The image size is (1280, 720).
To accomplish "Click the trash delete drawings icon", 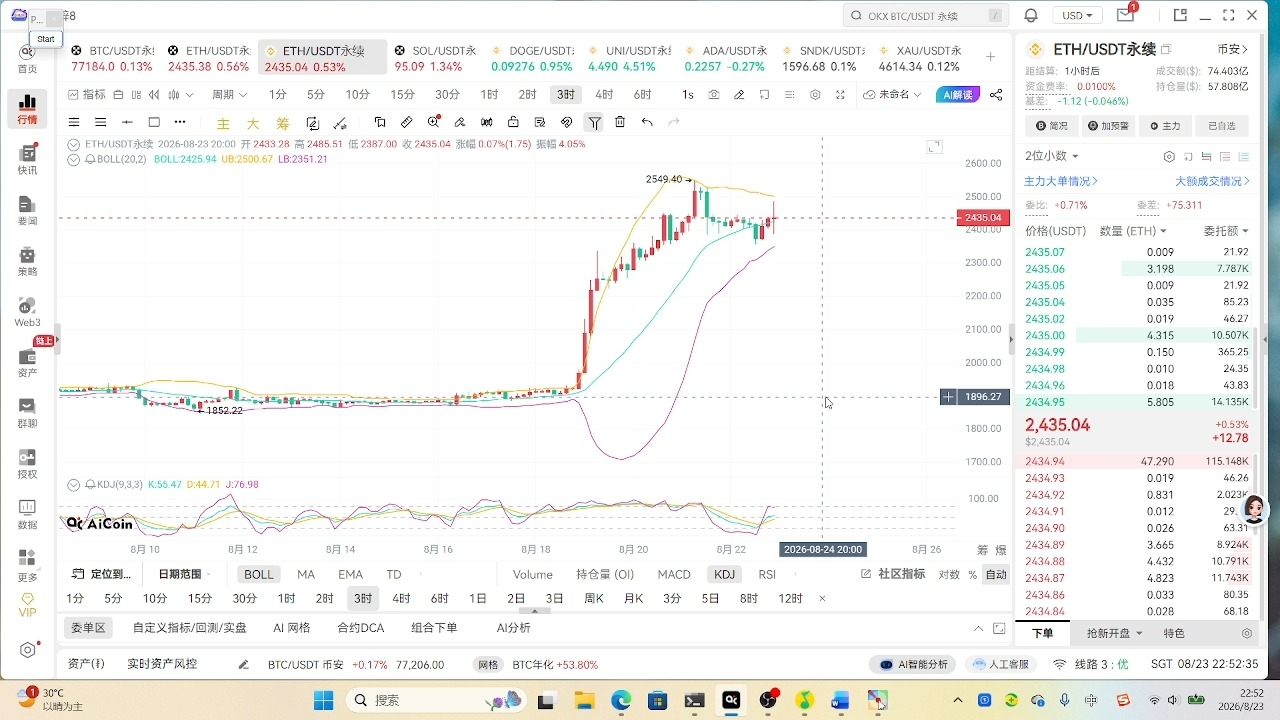I will pos(620,122).
